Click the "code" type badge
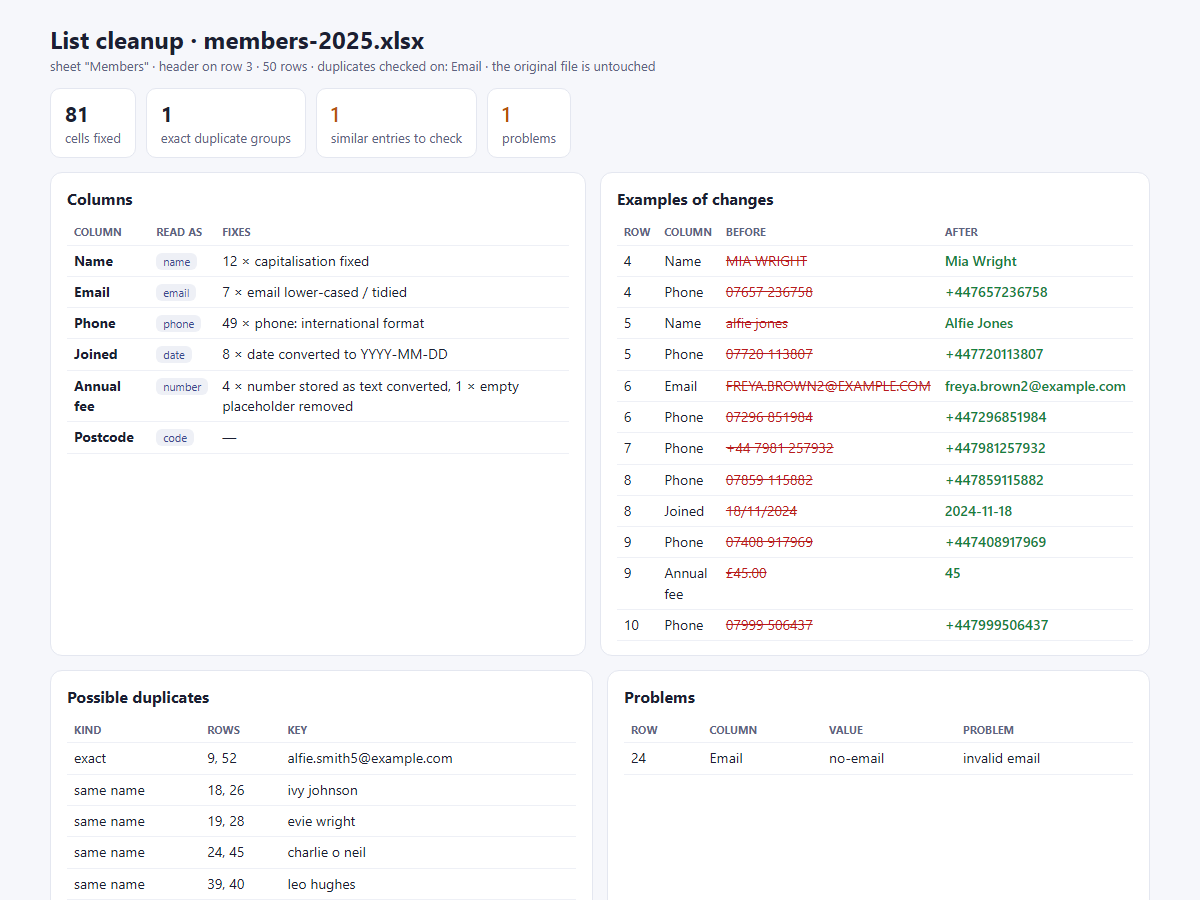The width and height of the screenshot is (1200, 900). [175, 438]
